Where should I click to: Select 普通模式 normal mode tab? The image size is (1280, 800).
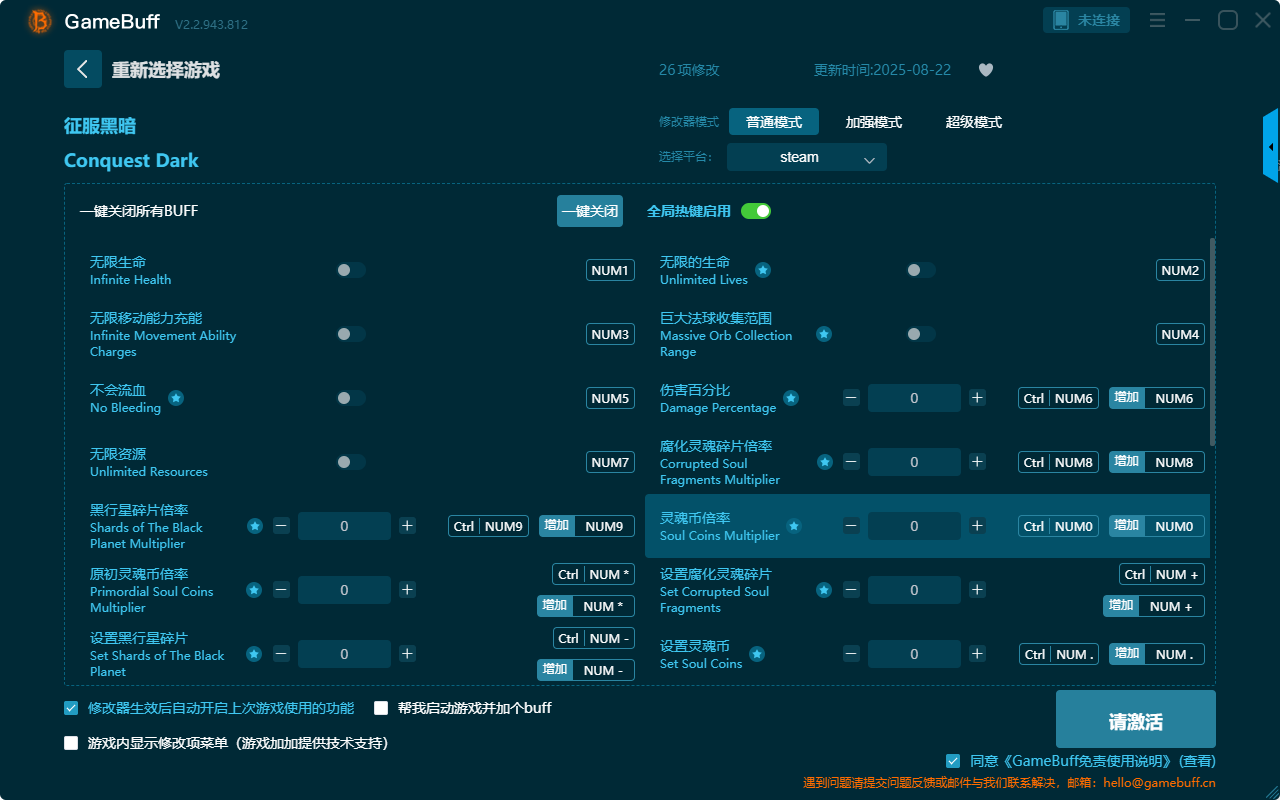(x=774, y=122)
